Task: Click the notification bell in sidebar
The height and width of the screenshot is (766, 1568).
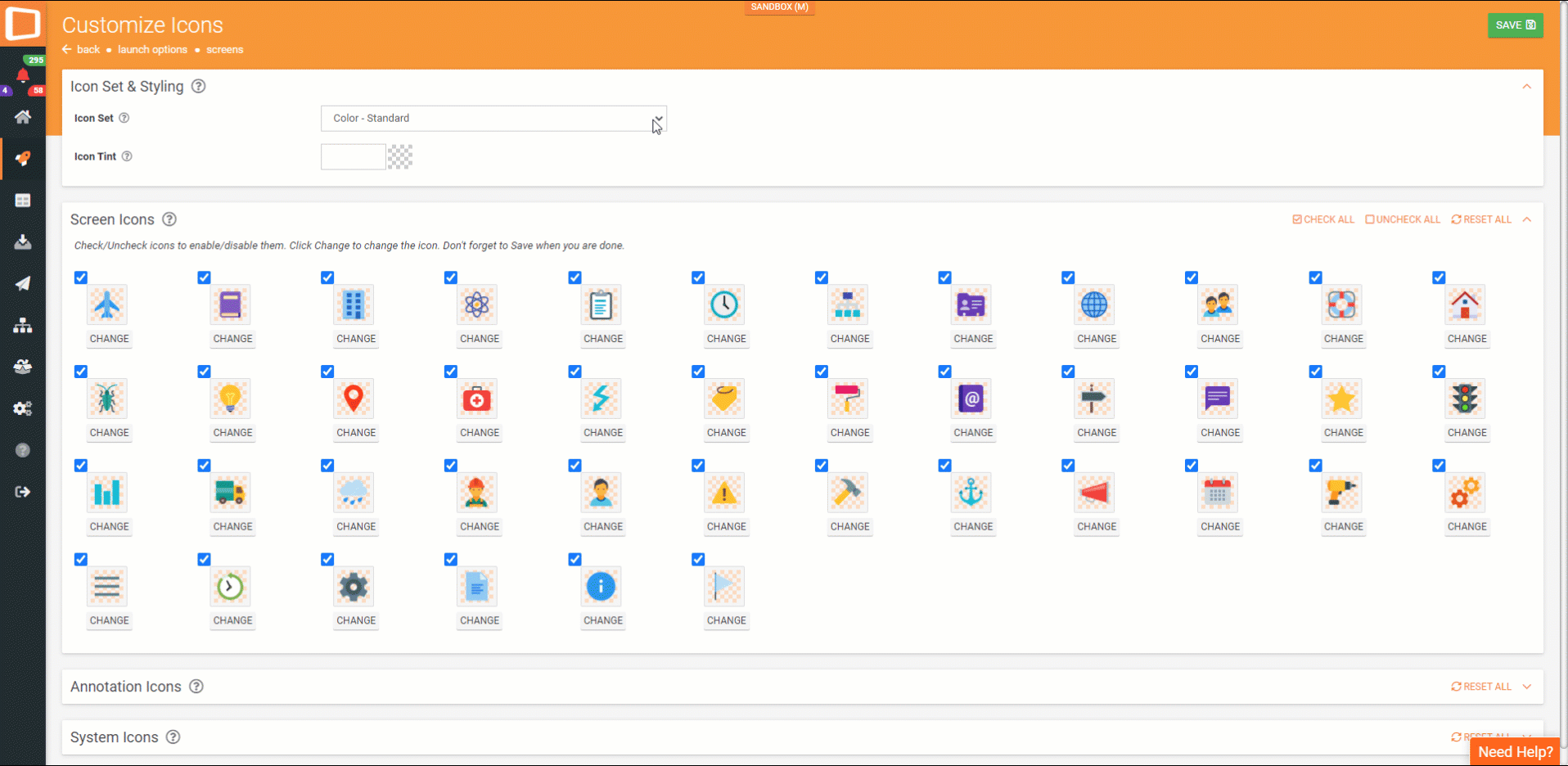Action: [x=23, y=76]
